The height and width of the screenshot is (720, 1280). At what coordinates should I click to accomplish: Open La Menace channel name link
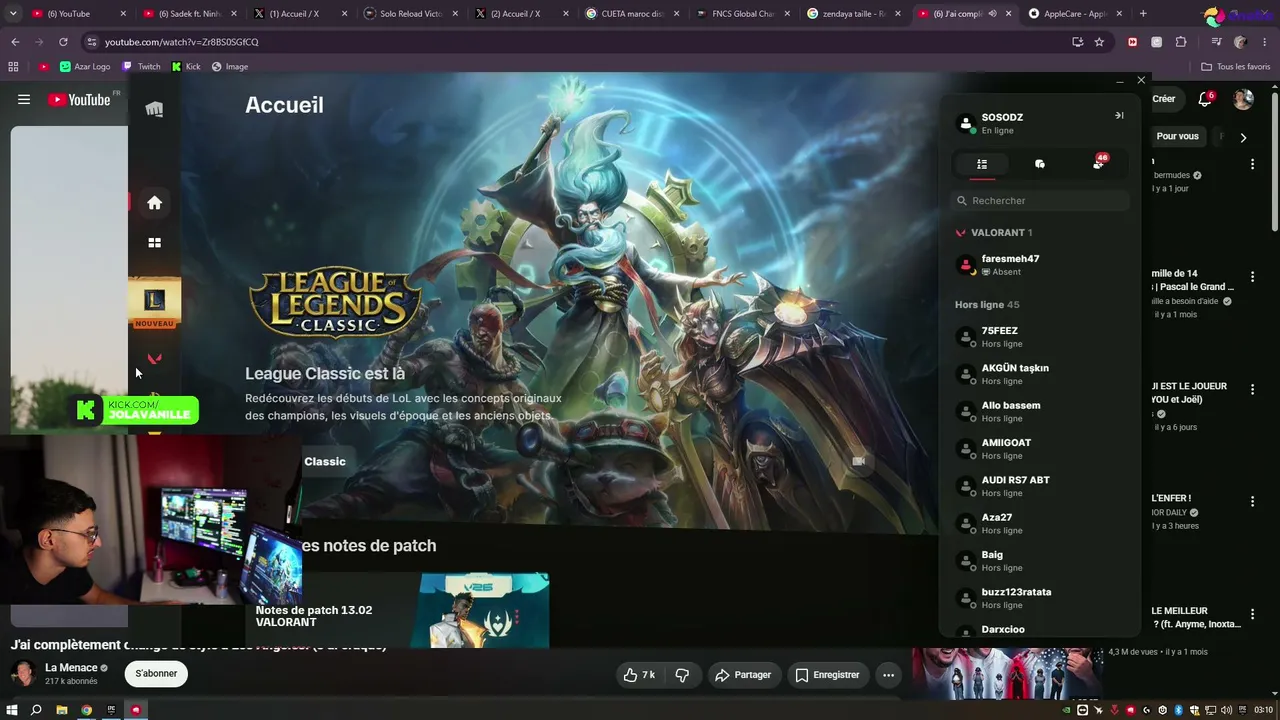coord(71,668)
